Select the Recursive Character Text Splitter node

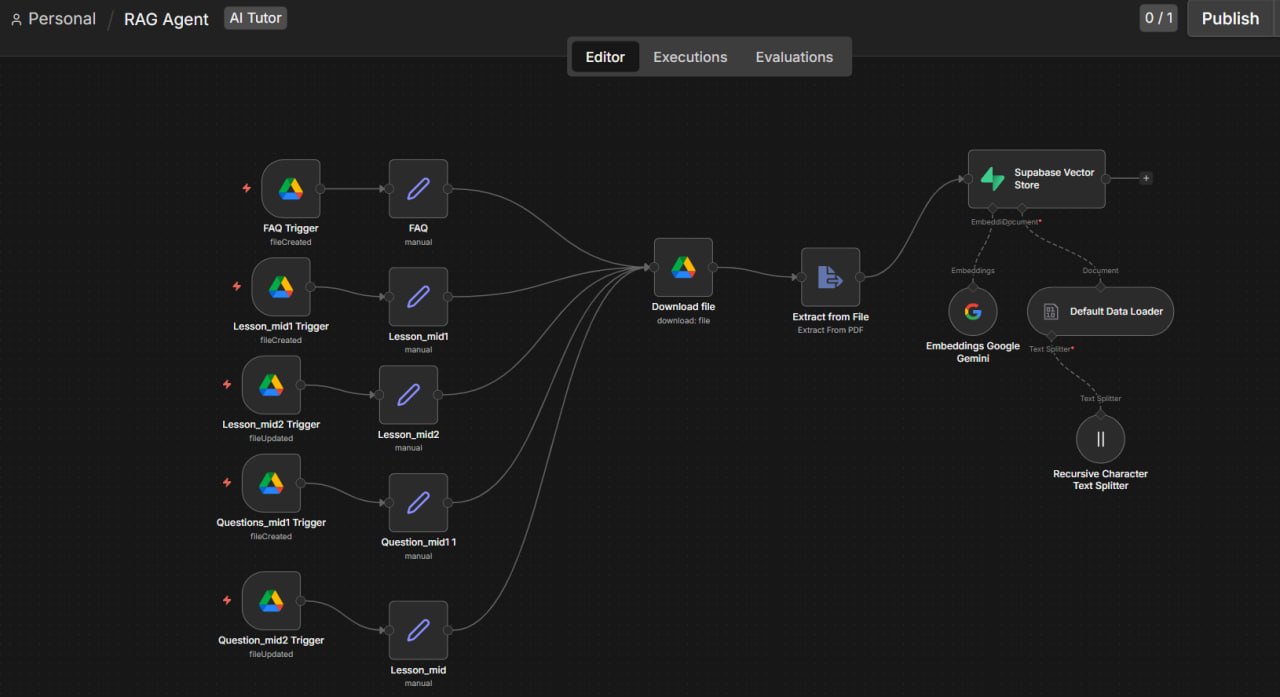(1100, 439)
